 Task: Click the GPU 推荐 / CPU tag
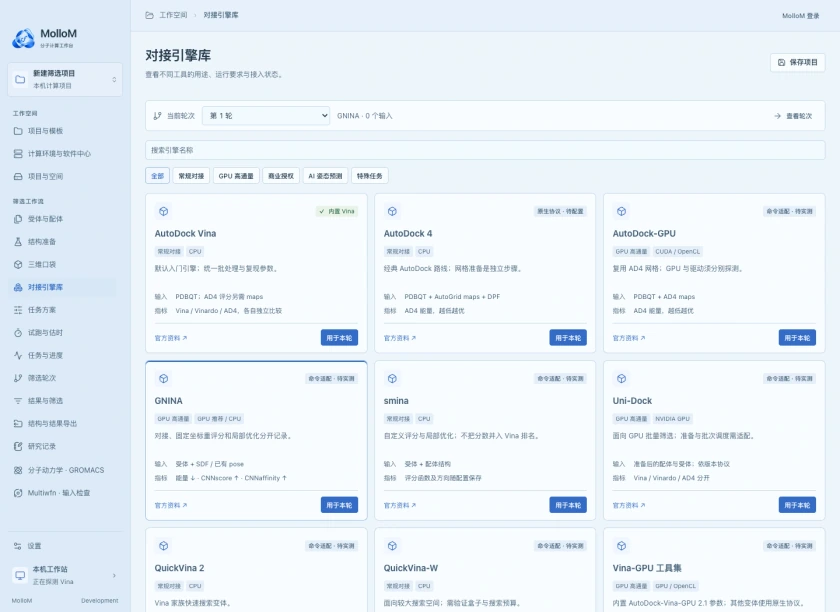click(x=219, y=419)
